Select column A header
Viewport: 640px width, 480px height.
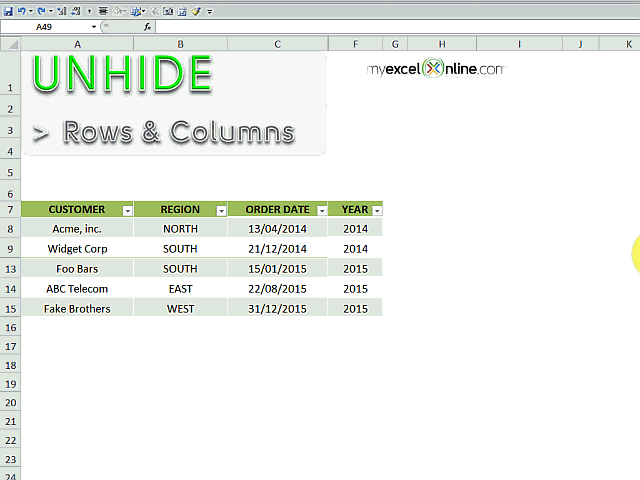click(x=77, y=44)
